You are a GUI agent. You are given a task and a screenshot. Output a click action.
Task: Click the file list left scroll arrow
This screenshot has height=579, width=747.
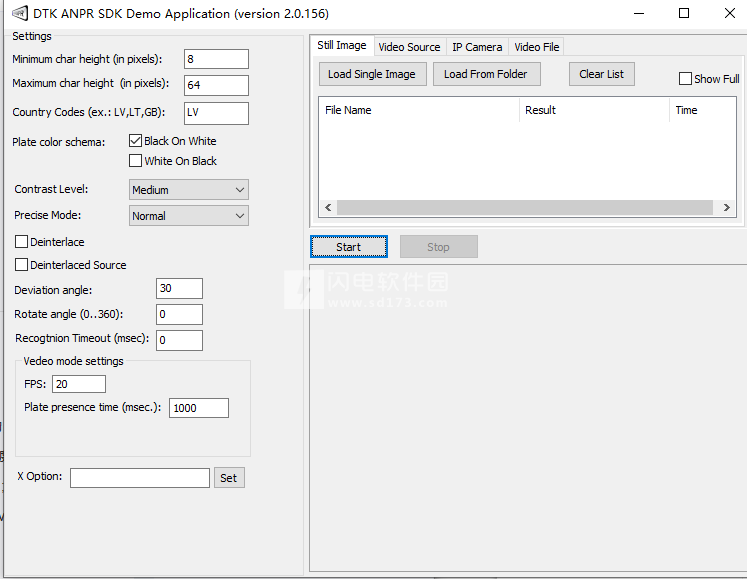click(328, 207)
